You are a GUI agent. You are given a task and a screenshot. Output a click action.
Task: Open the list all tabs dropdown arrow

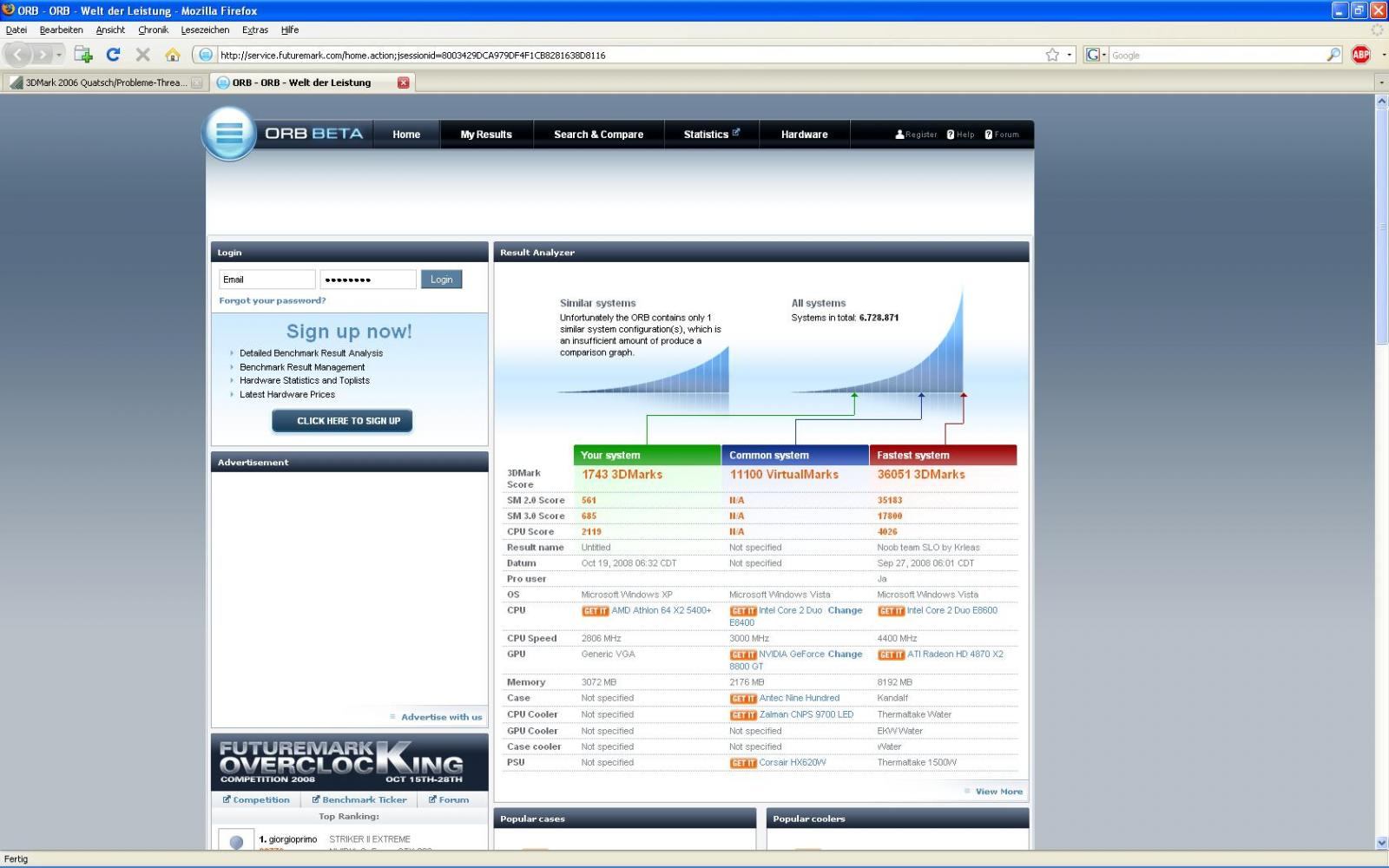pos(1380,82)
